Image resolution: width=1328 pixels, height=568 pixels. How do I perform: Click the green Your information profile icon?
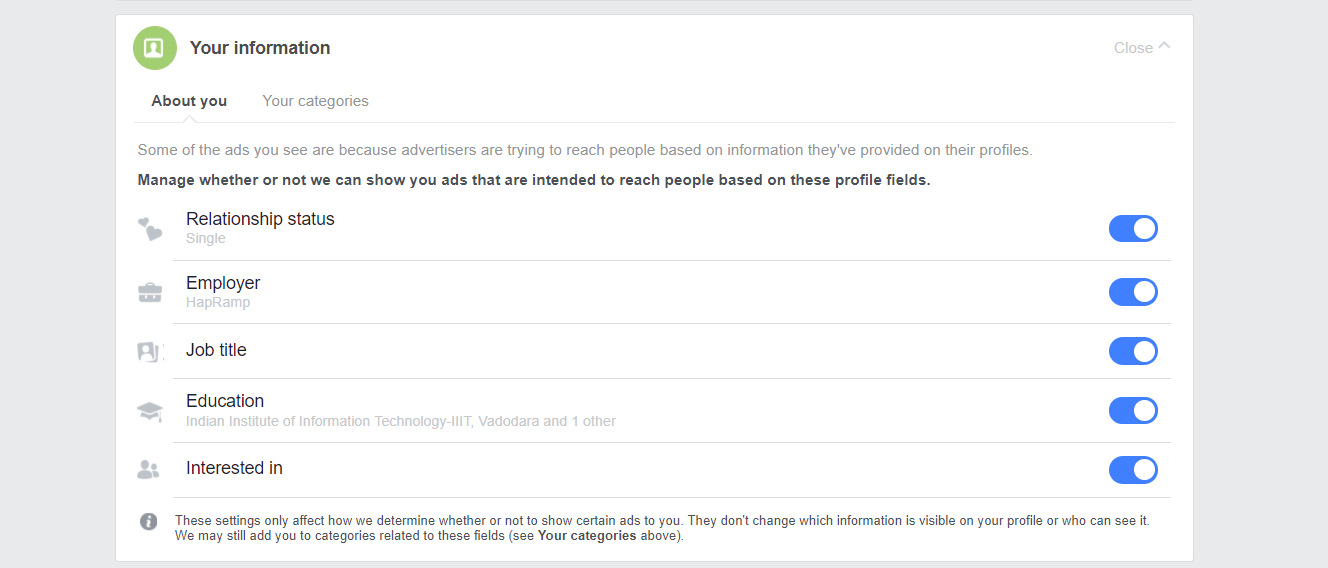pos(155,48)
